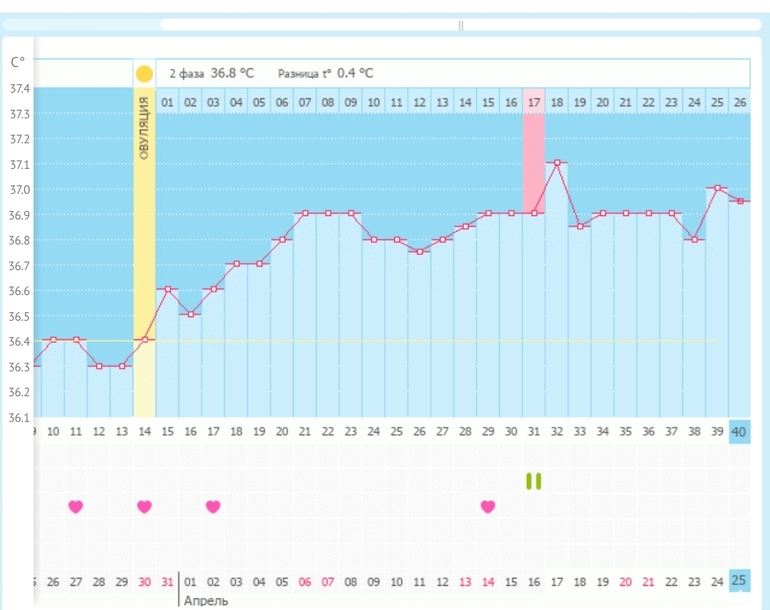Click the 37.1 peak temperature point

click(x=557, y=163)
